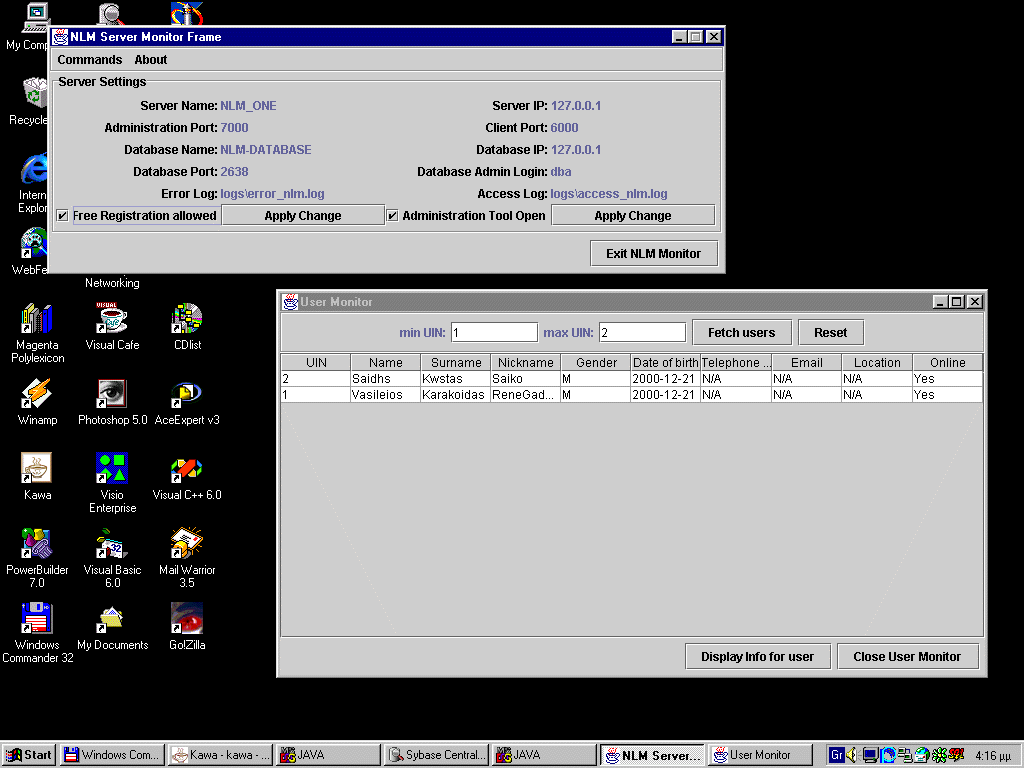Click the Java cup icon in User Monitor title bar
The image size is (1024, 768).
[290, 302]
